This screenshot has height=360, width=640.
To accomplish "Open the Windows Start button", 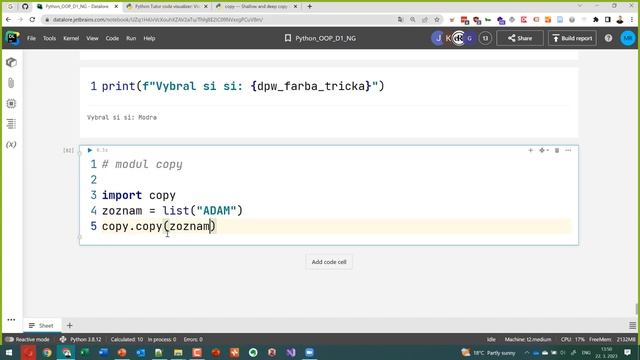I will pyautogui.click(x=9, y=352).
